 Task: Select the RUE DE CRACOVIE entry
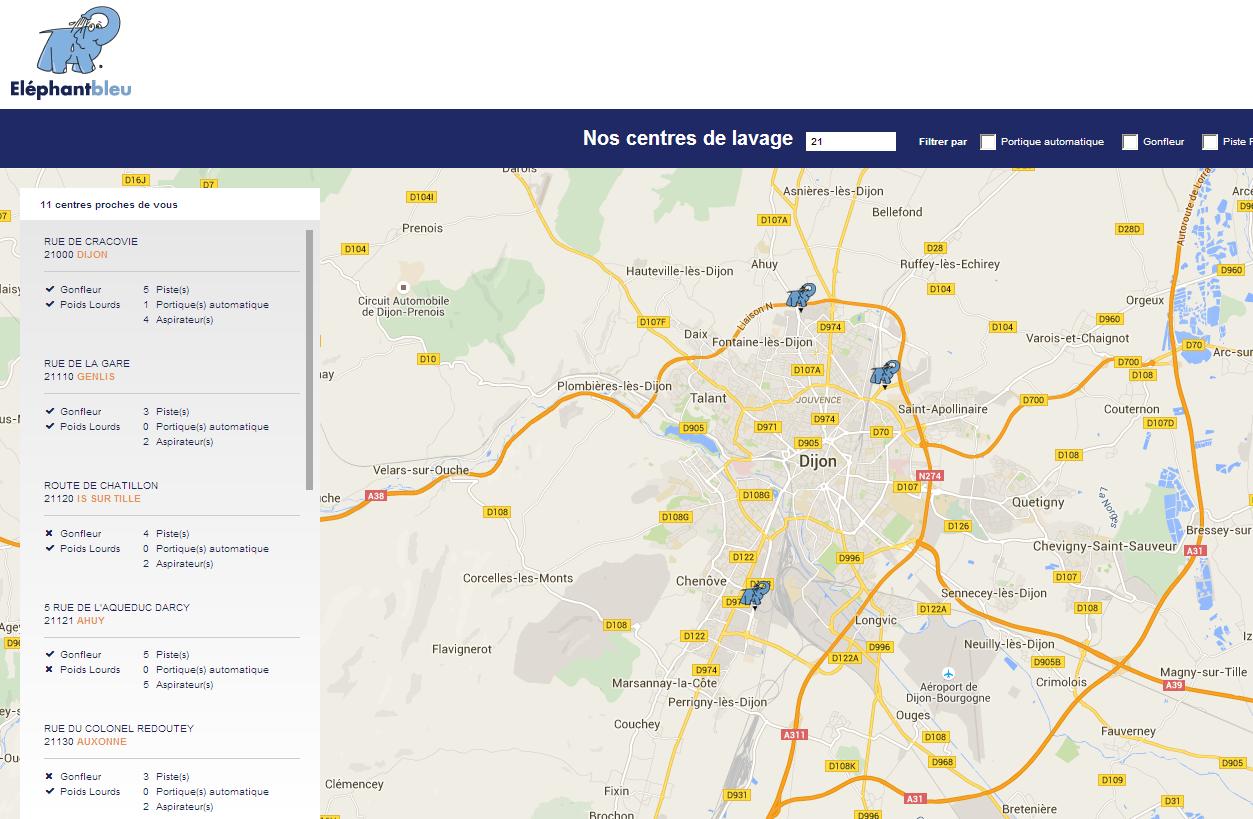[x=91, y=241]
